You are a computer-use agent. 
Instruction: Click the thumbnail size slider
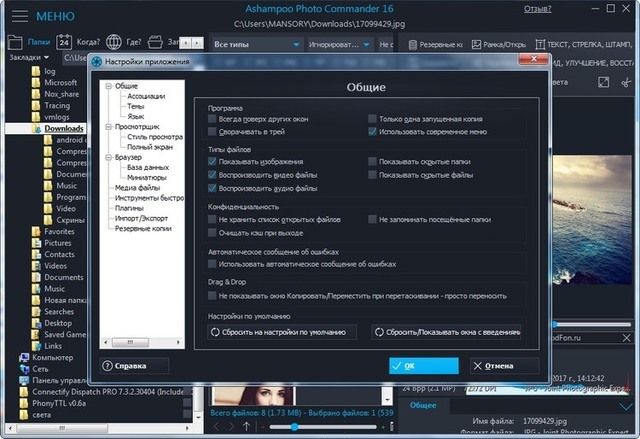coord(295,428)
